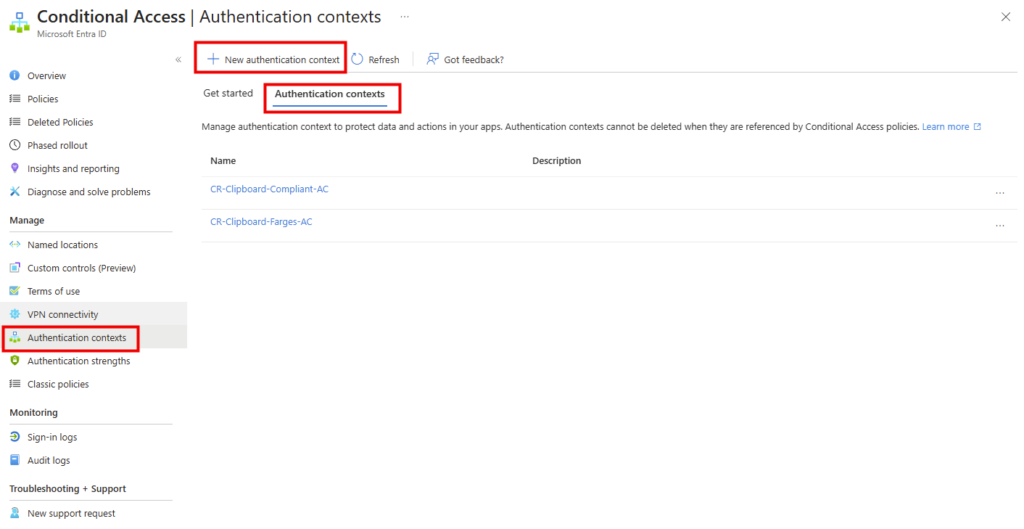Collapse the sidebar with double chevron
1024x529 pixels.
(178, 59)
